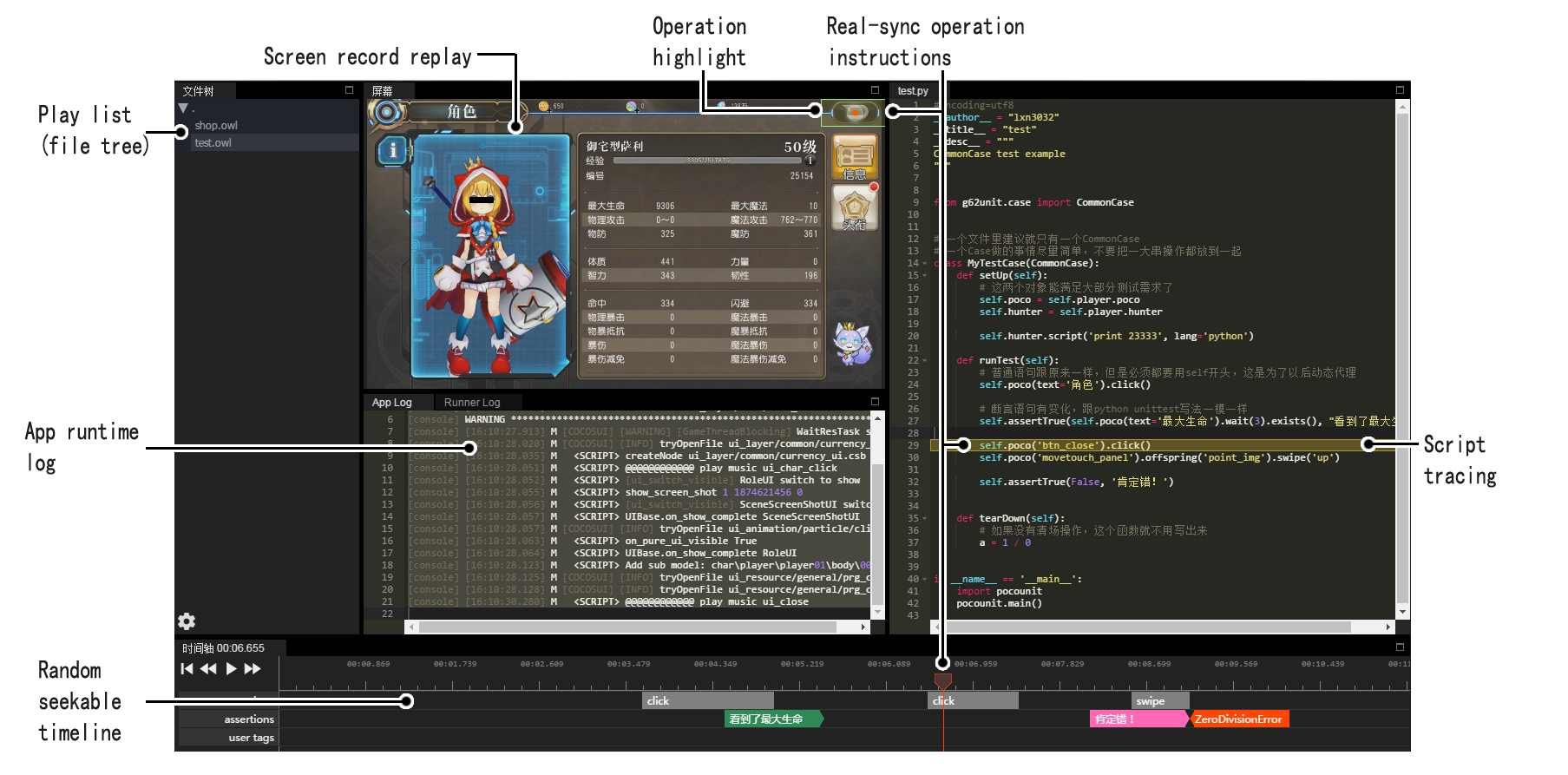Click the 信息 card icon in game

(855, 158)
